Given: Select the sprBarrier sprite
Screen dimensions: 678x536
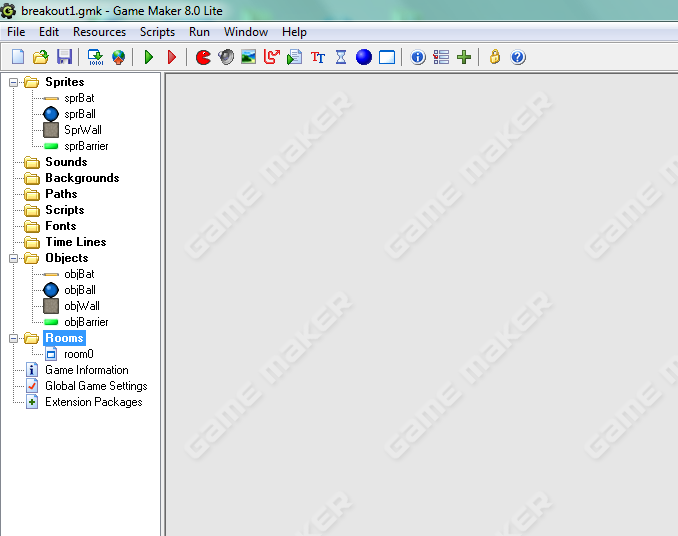Looking at the screenshot, I should click(x=86, y=146).
